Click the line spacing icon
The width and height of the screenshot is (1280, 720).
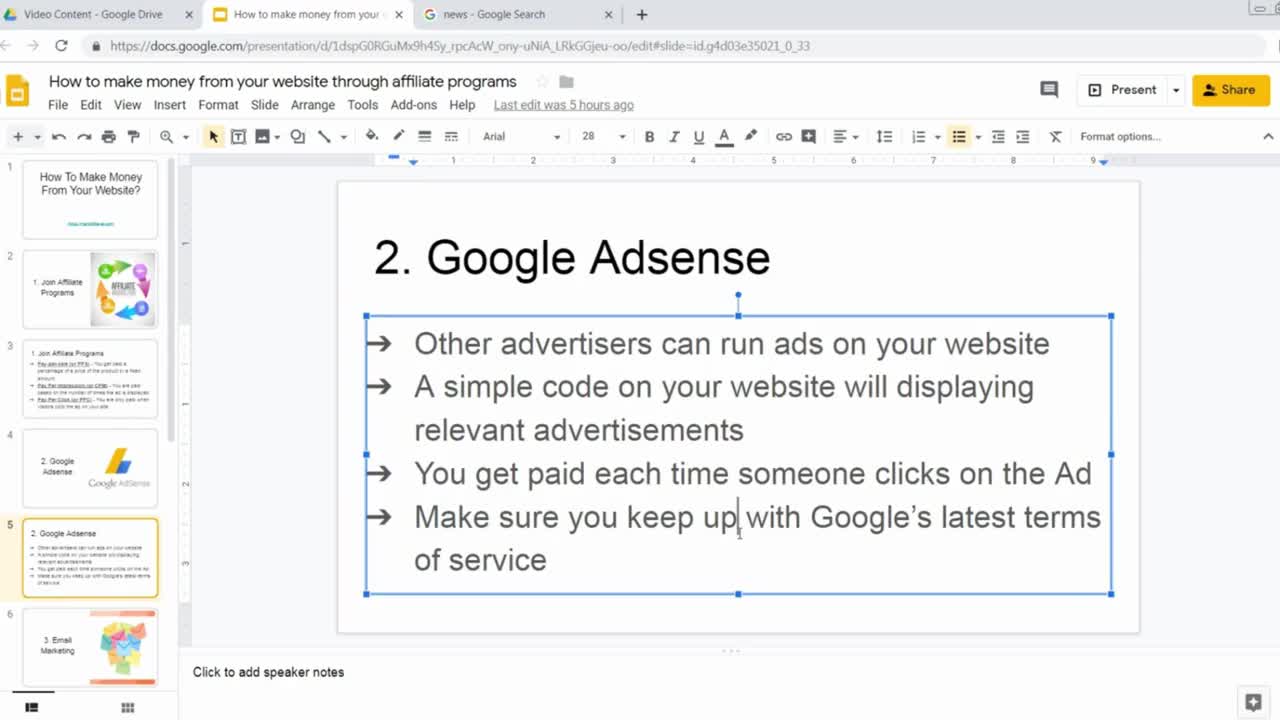click(x=884, y=137)
